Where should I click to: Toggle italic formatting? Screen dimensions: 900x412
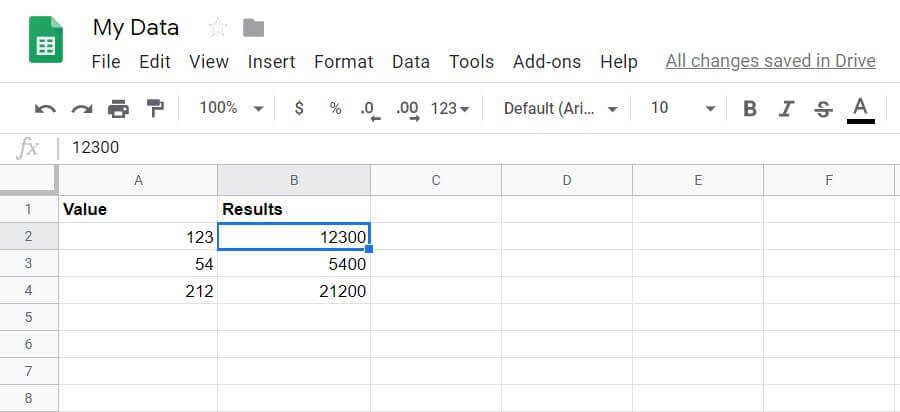coord(786,108)
